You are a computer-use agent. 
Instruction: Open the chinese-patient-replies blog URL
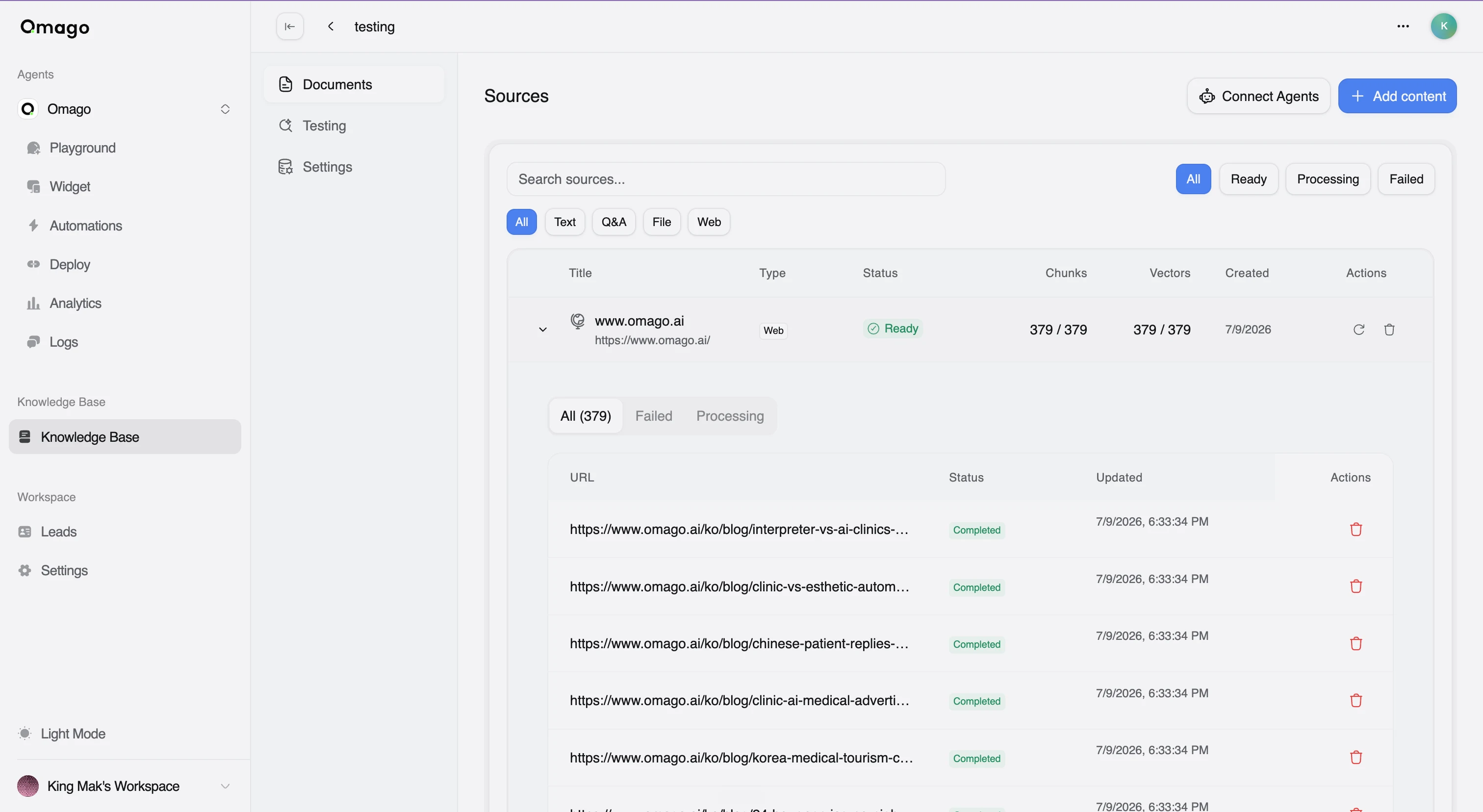739,643
